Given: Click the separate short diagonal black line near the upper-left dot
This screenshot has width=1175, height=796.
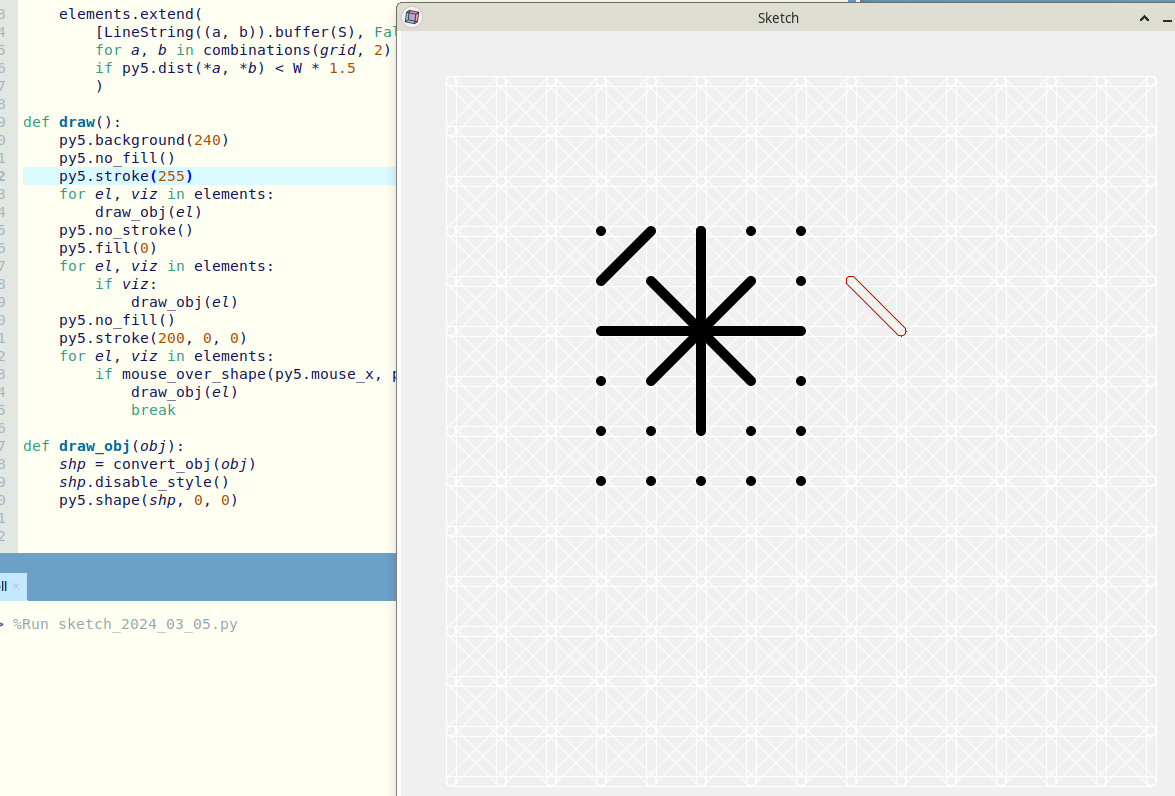Looking at the screenshot, I should (x=626, y=256).
